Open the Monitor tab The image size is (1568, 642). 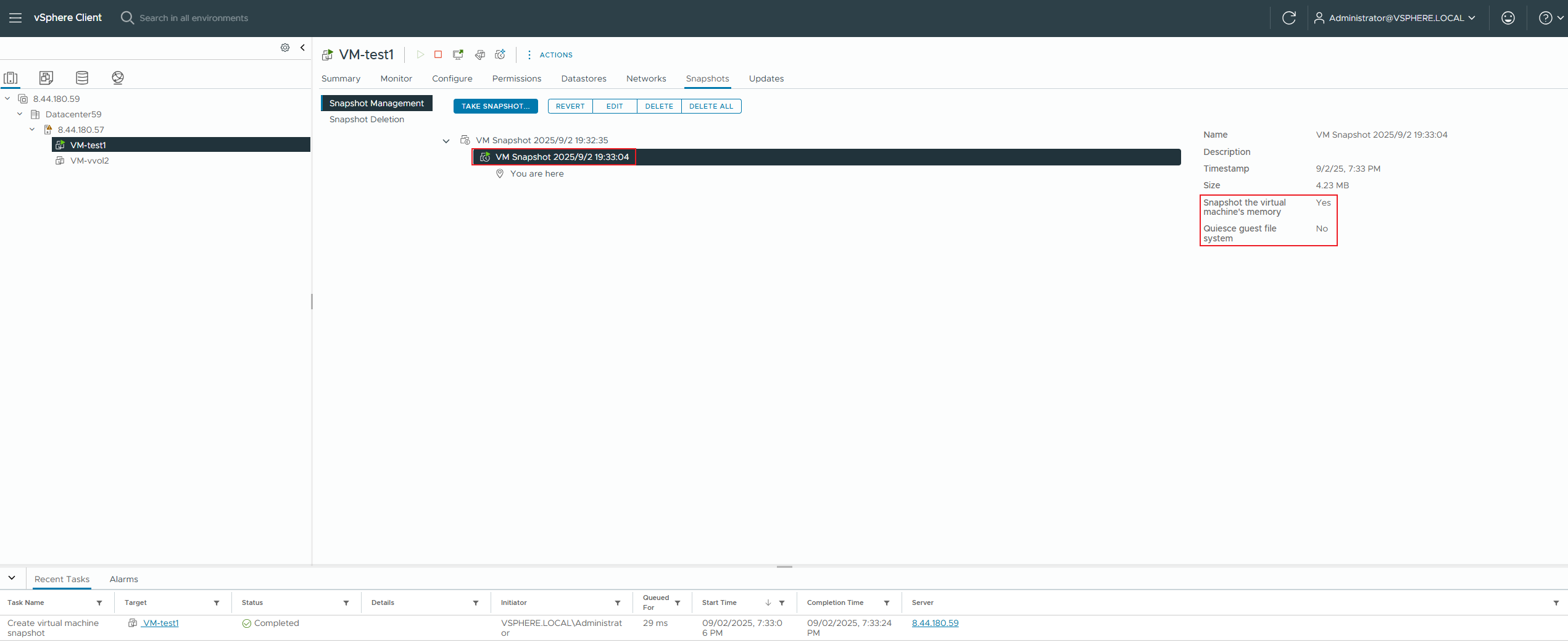396,78
